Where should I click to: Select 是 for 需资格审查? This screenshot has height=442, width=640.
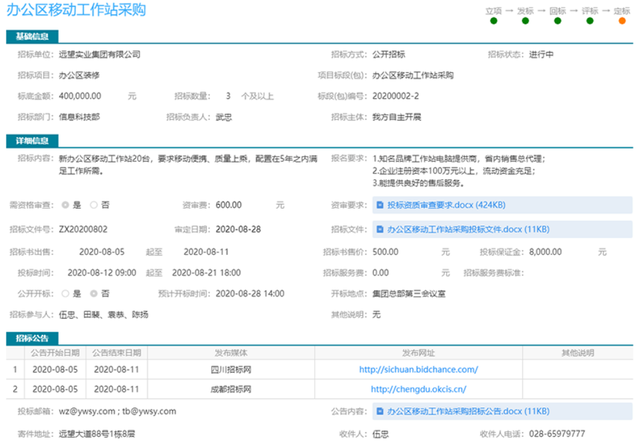point(64,204)
